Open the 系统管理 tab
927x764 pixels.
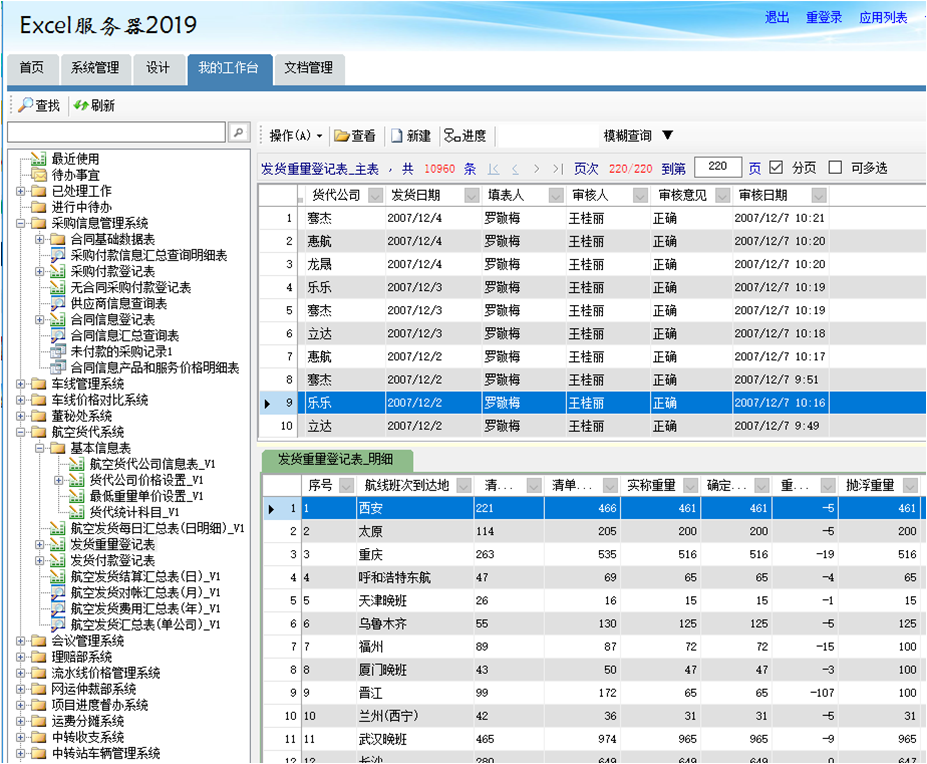point(95,70)
